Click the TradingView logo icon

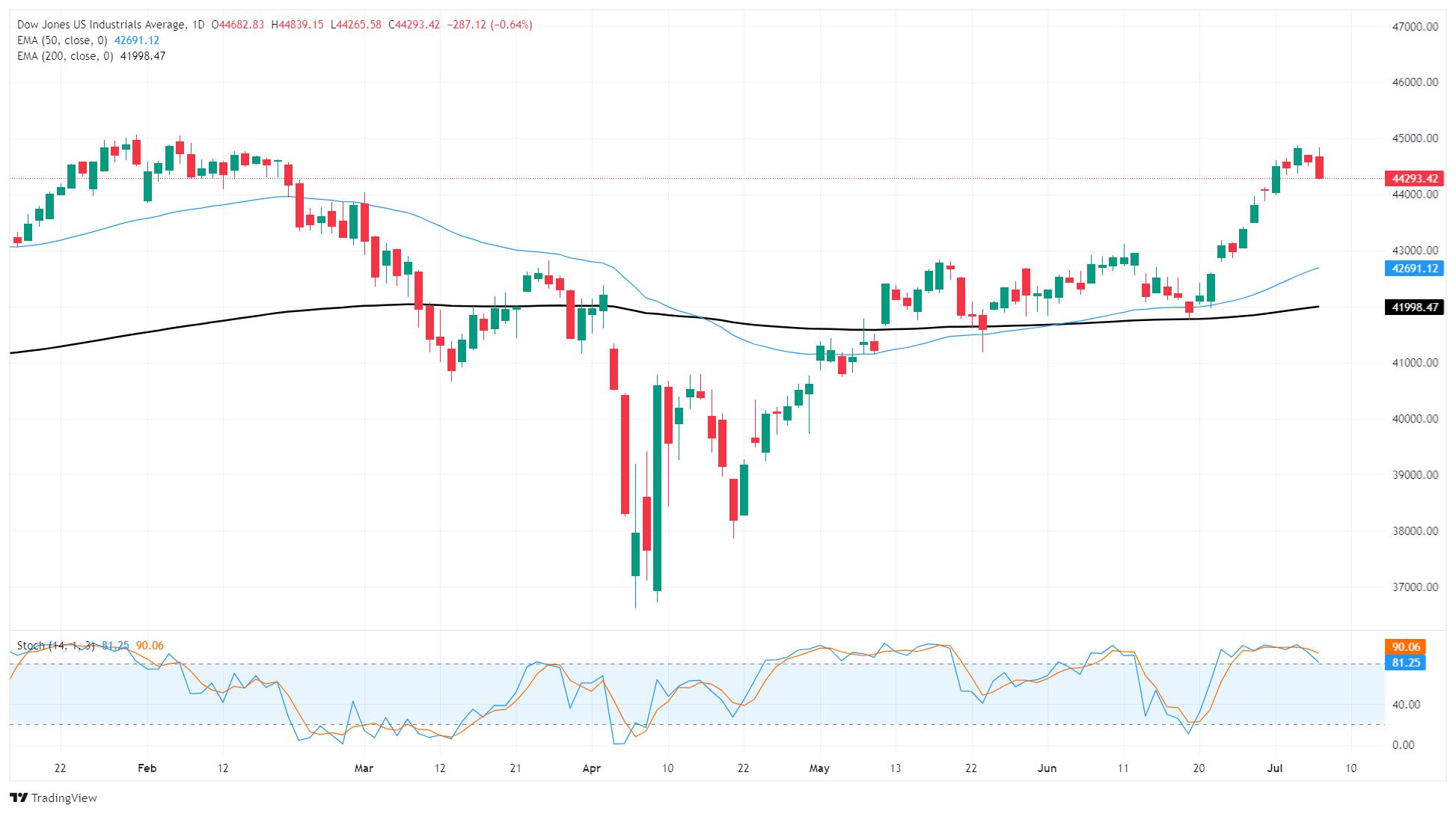18,798
